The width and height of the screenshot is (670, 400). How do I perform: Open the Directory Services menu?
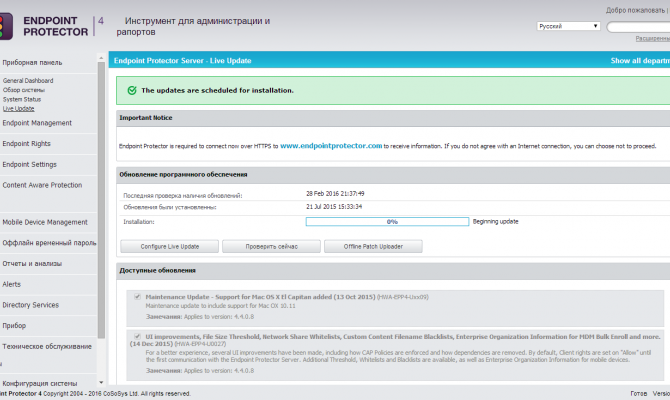(x=31, y=305)
